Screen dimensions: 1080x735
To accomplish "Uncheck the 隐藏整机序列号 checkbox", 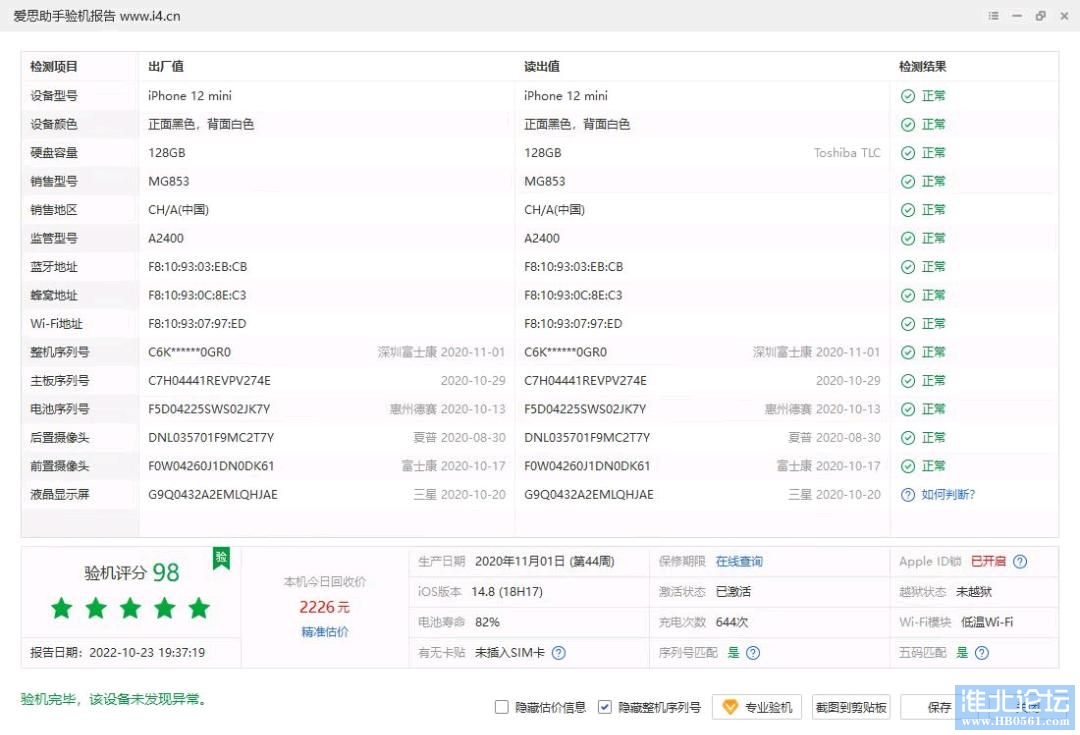I will pyautogui.click(x=604, y=707).
